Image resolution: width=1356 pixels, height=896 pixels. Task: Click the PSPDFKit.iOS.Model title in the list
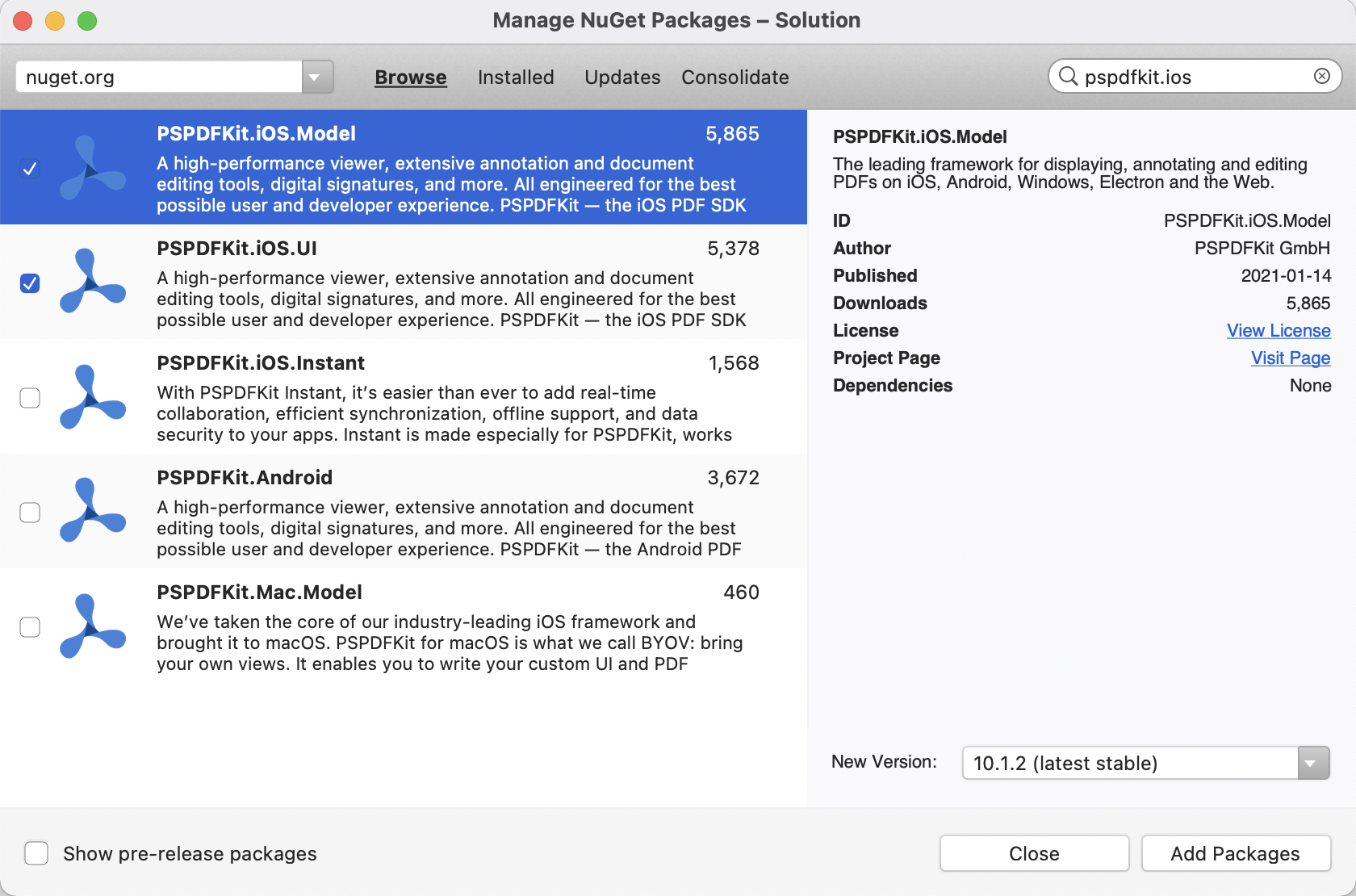click(256, 134)
